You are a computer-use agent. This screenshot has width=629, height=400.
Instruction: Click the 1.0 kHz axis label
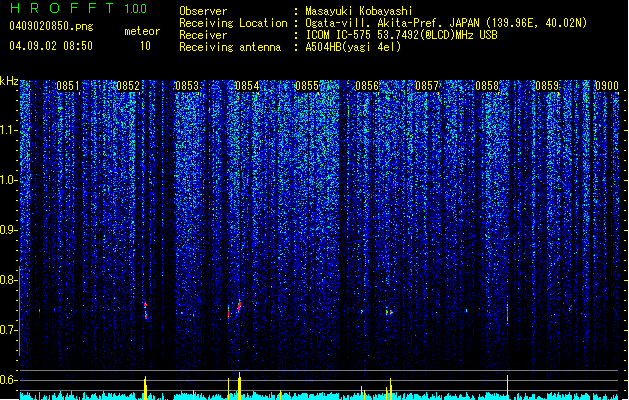coord(9,181)
